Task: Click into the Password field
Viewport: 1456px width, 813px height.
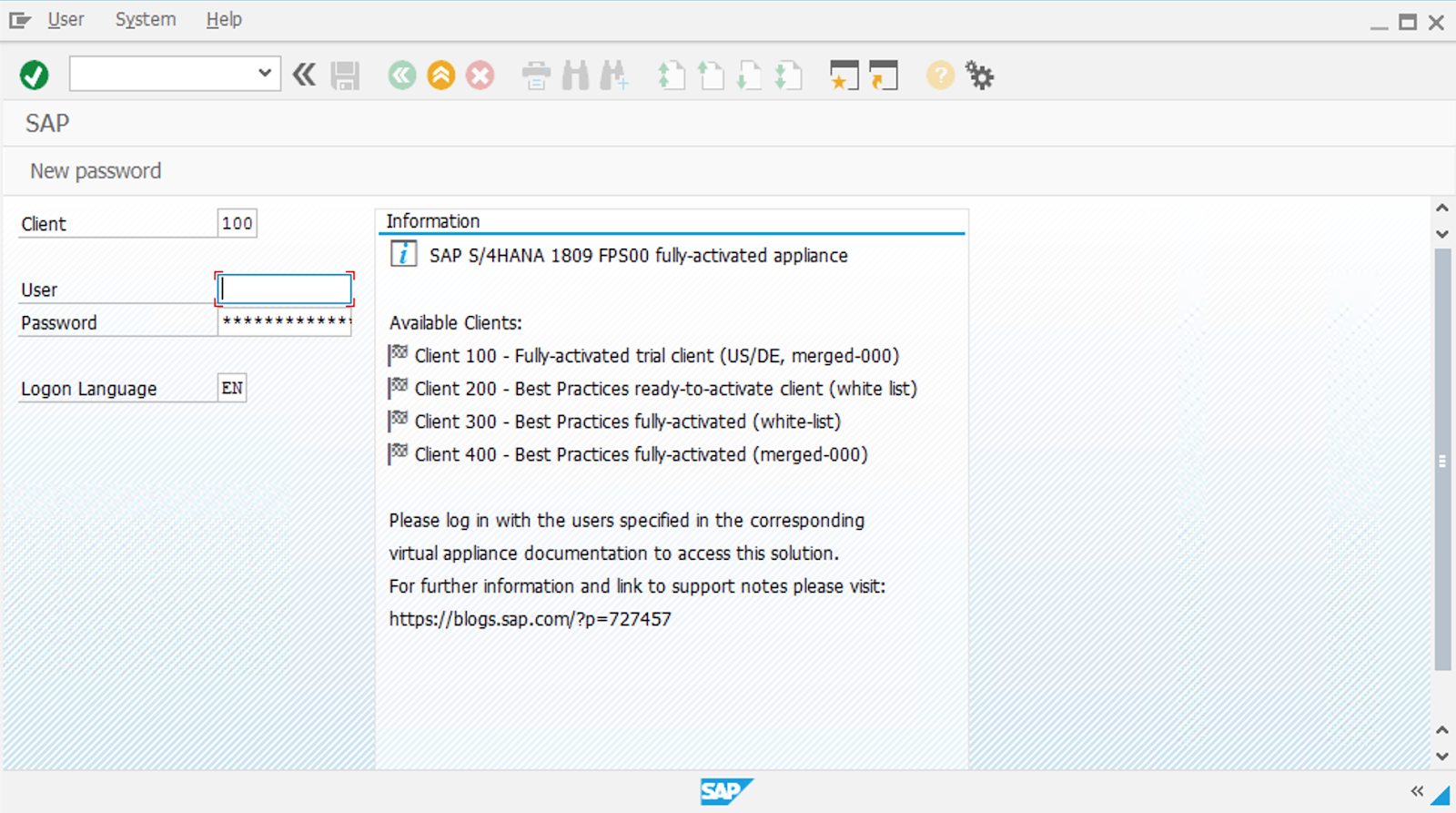Action: 285,322
